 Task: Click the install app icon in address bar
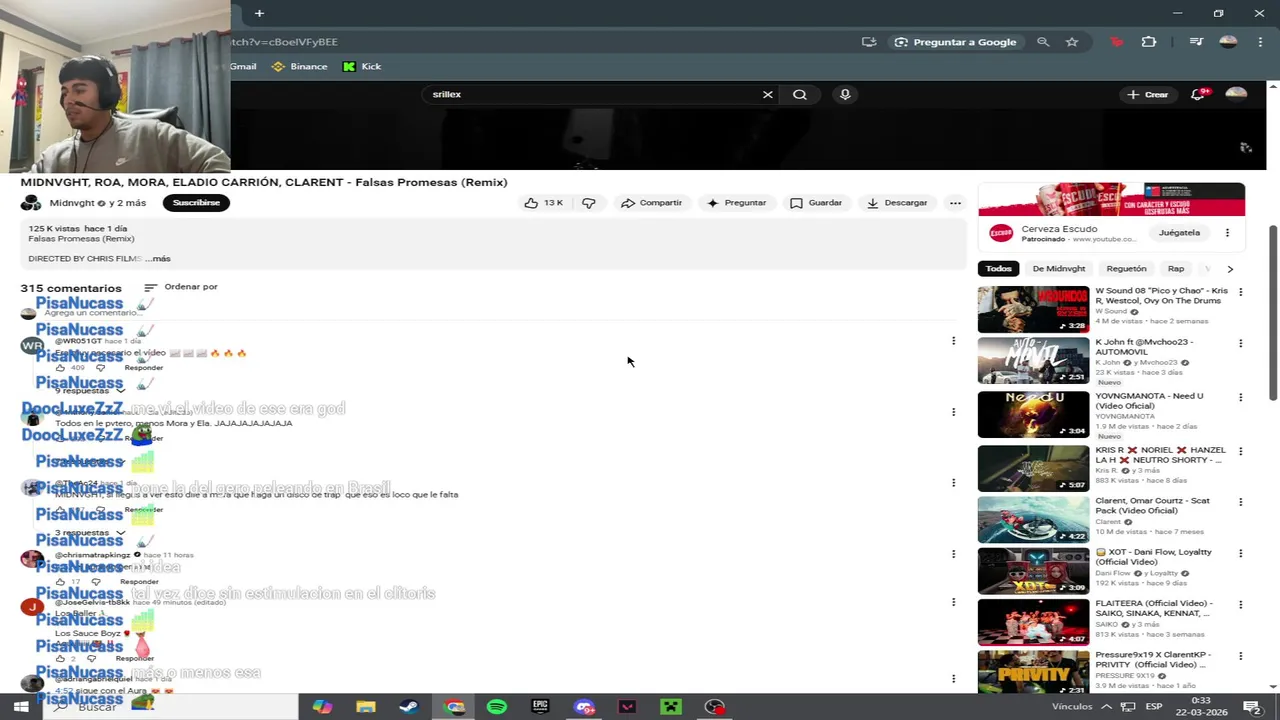click(x=869, y=42)
